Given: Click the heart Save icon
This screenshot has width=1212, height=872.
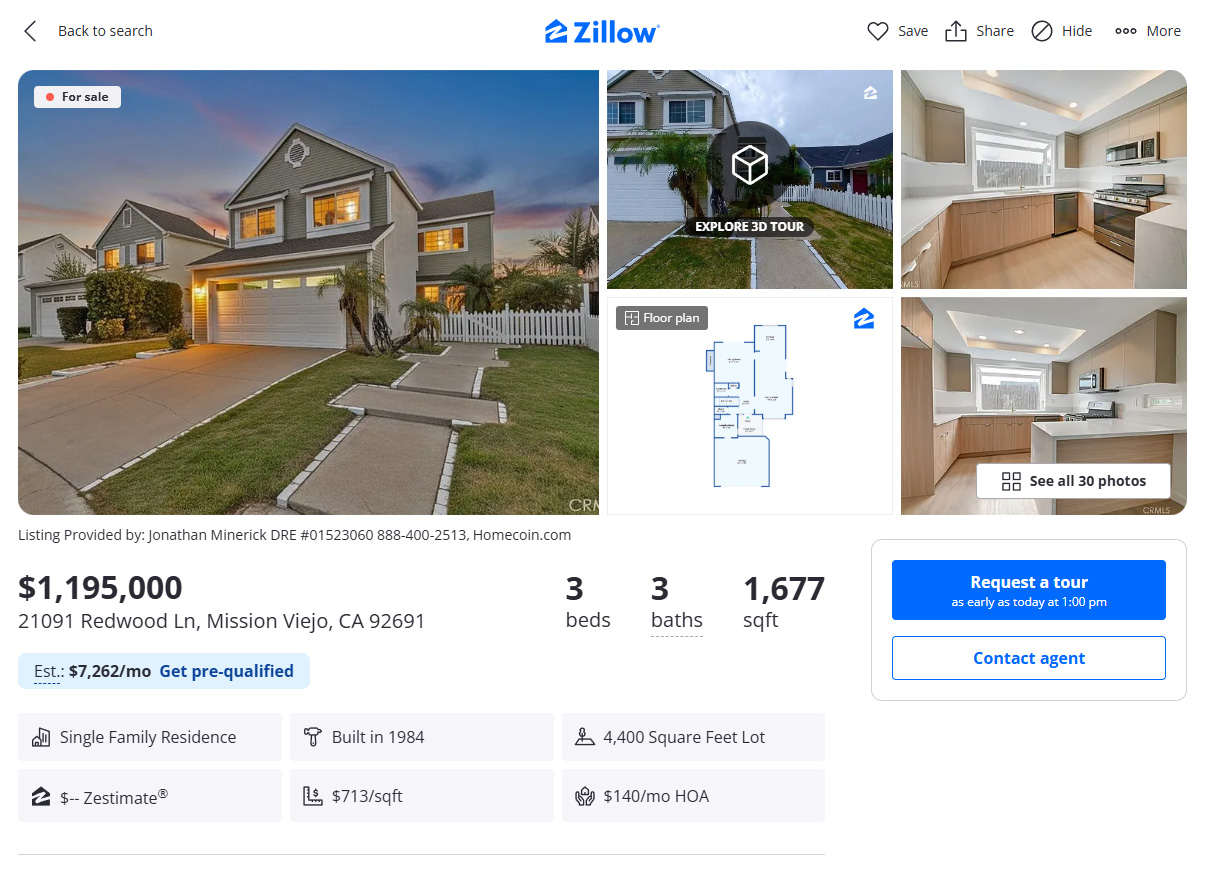Looking at the screenshot, I should [877, 31].
